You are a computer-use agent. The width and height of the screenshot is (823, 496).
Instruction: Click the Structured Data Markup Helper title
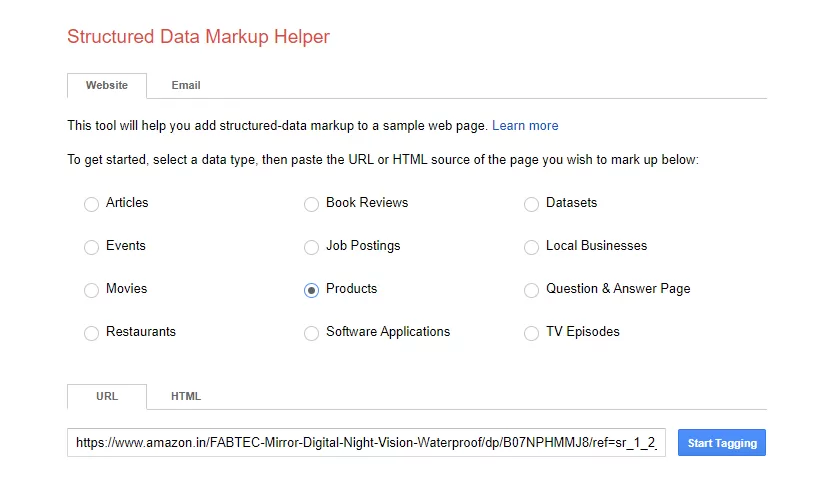198,37
